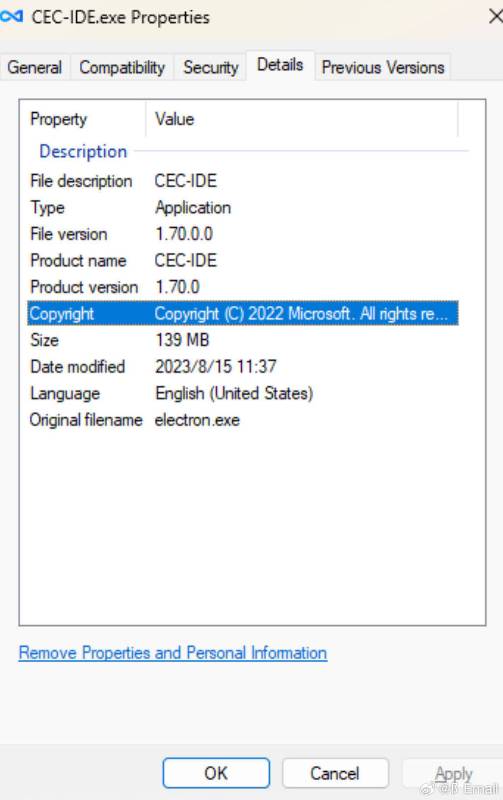This screenshot has height=800, width=503.
Task: Confirm with the OK button
Action: (x=216, y=773)
